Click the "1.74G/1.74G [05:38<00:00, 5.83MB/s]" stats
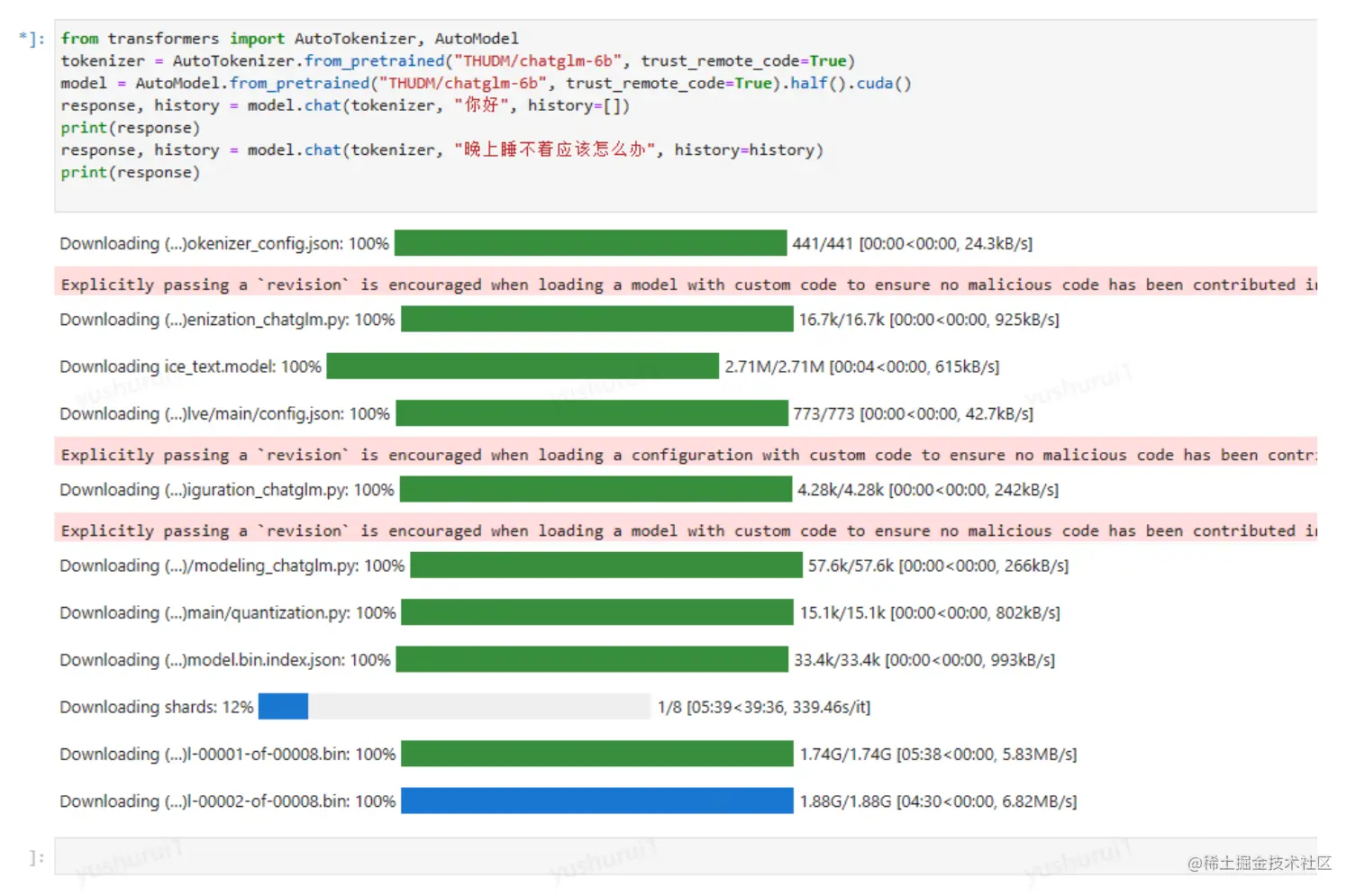This screenshot has height=896, width=1356. 939,755
